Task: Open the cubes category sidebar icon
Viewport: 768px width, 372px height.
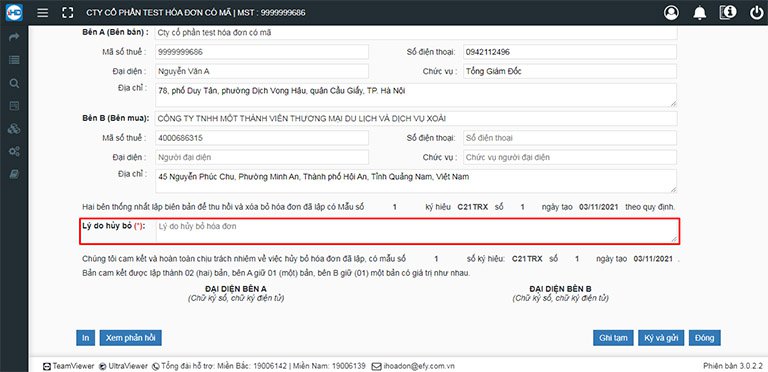Action: click(14, 129)
